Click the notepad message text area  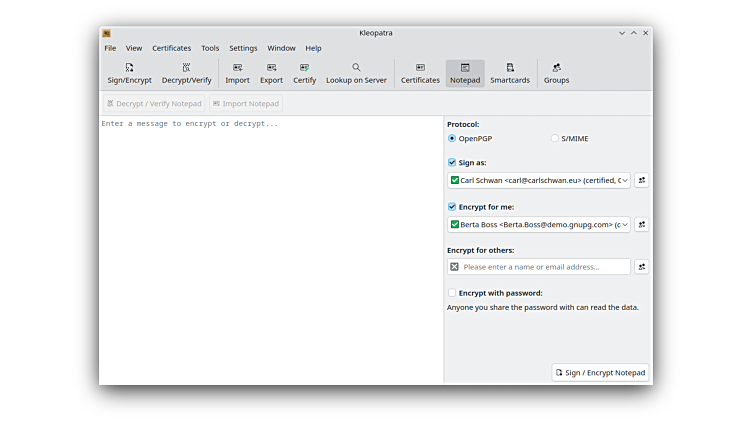click(270, 250)
